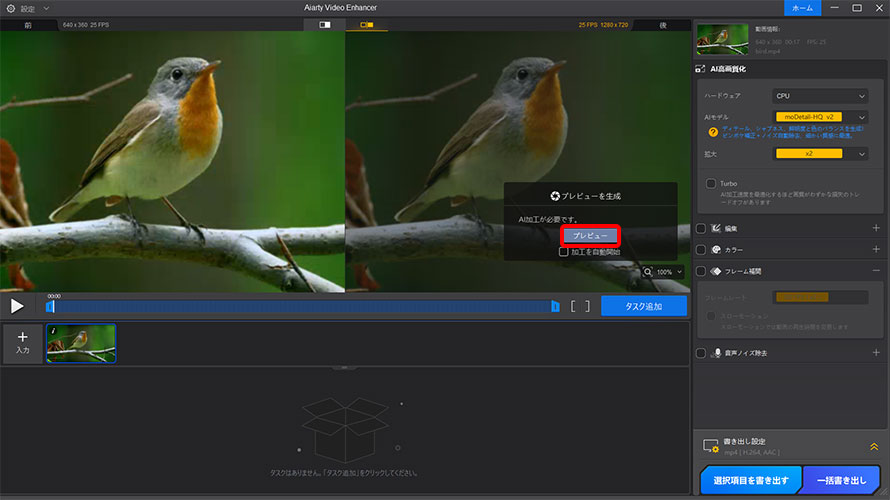Viewport: 890px width, 500px height.
Task: Click the AI enhancement section icon
Action: coord(700,69)
